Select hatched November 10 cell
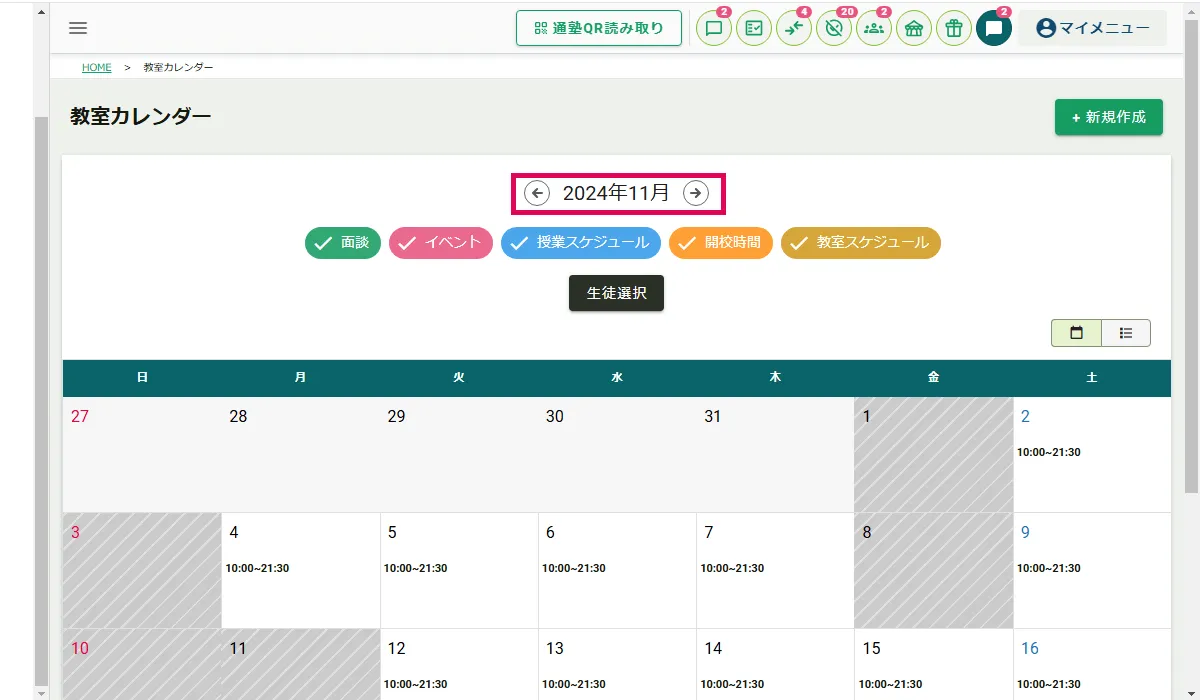1200x700 pixels. tap(142, 664)
